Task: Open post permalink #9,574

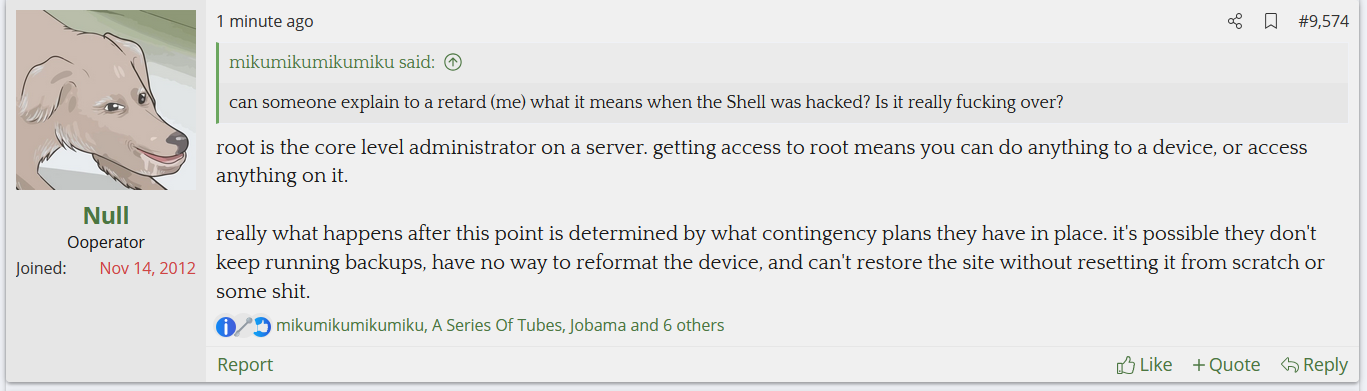Action: [x=1323, y=21]
